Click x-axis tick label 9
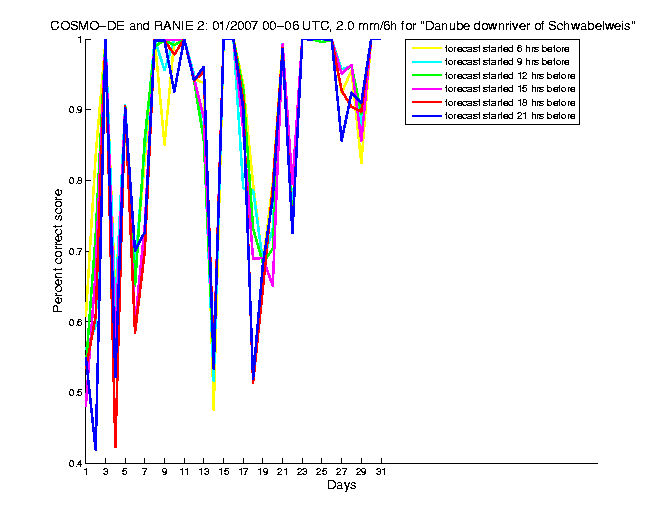Viewport: 660px width, 520px height. coord(164,472)
